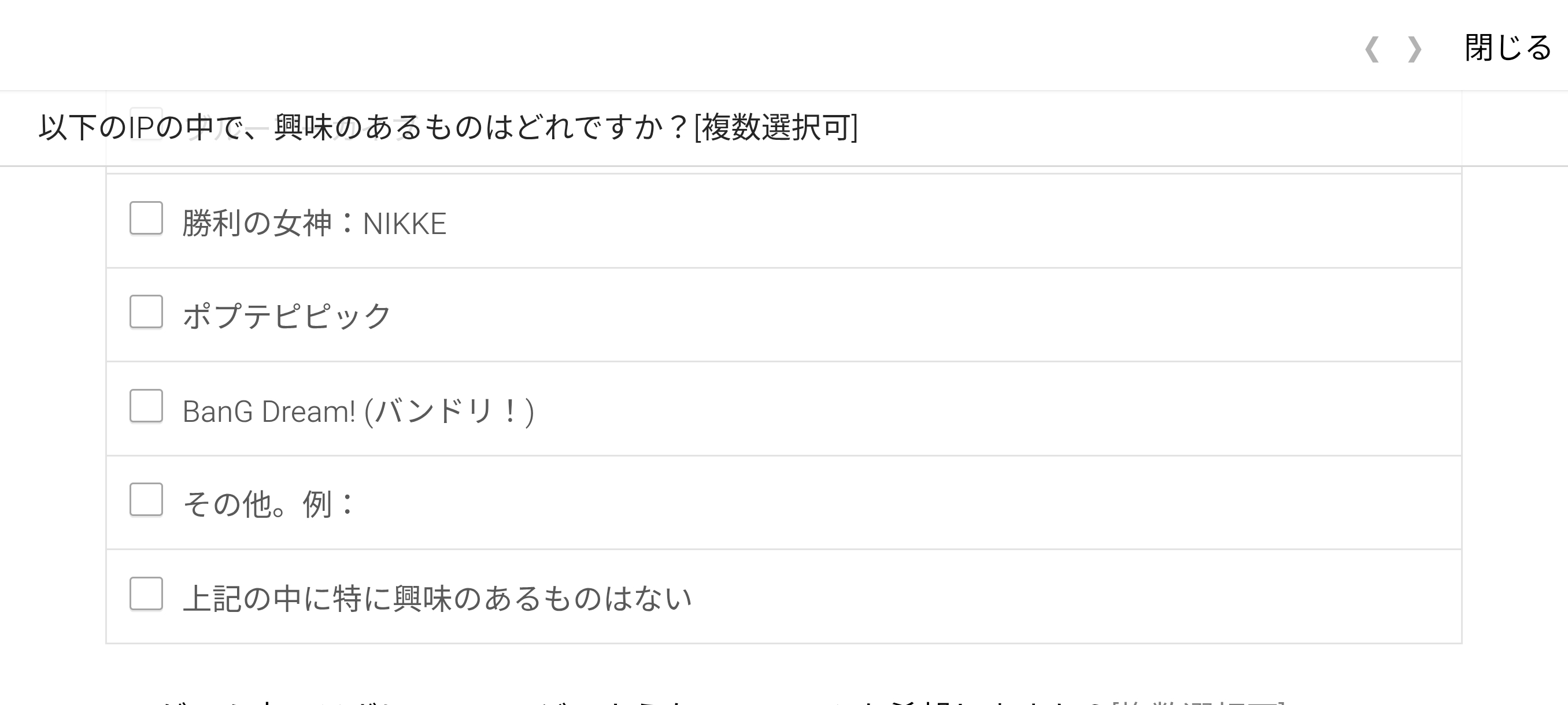Click the 勝利の女神：NIKKE label text
This screenshot has width=1568, height=705.
click(314, 223)
